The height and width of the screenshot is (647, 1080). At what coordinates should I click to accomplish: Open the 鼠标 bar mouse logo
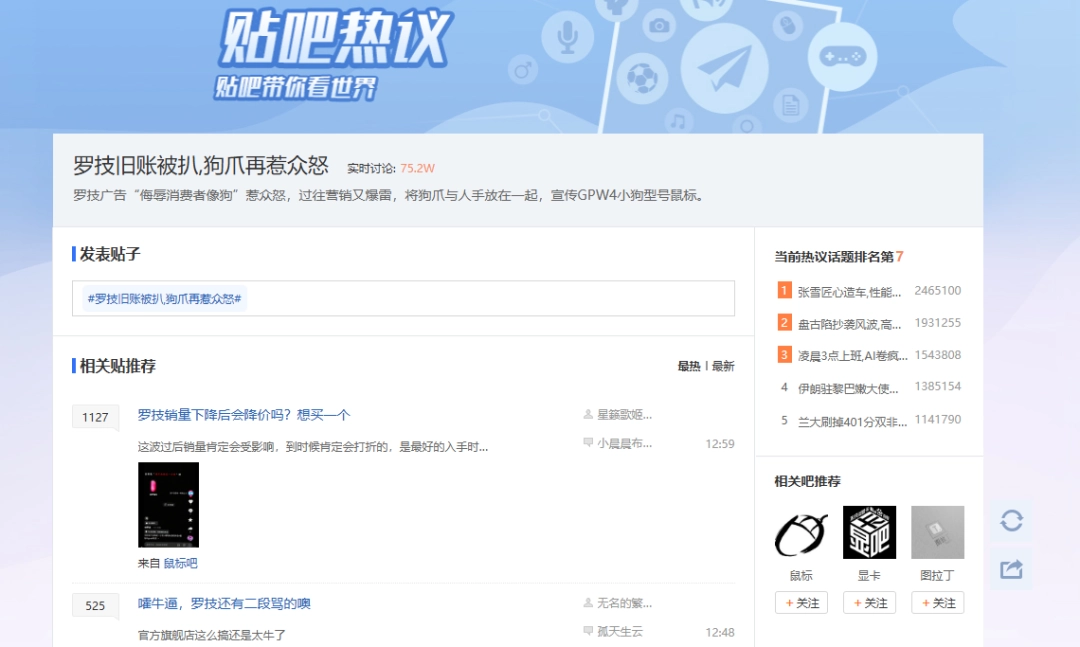point(801,533)
